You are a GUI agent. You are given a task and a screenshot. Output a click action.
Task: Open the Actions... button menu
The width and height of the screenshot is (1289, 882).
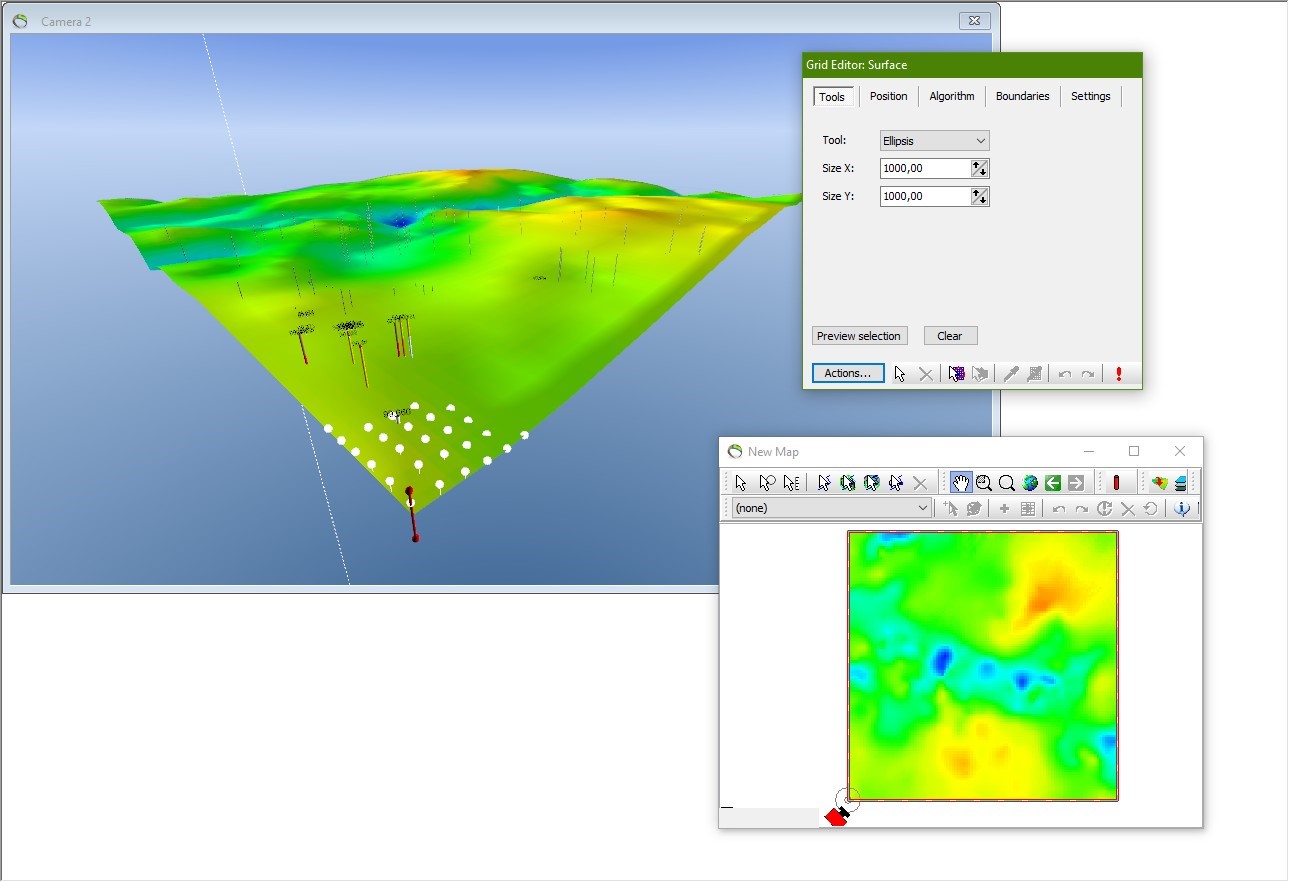848,373
